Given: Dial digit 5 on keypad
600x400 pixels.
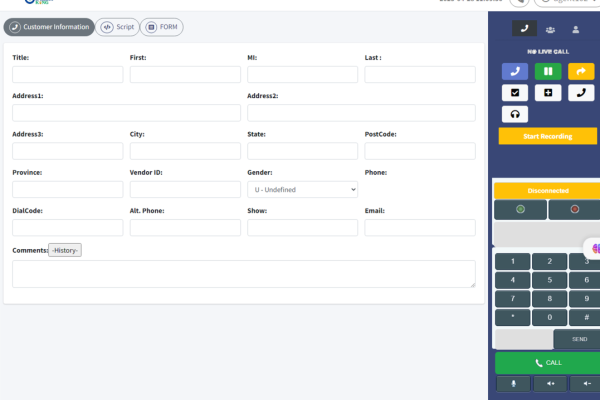Looking at the screenshot, I should pos(549,280).
